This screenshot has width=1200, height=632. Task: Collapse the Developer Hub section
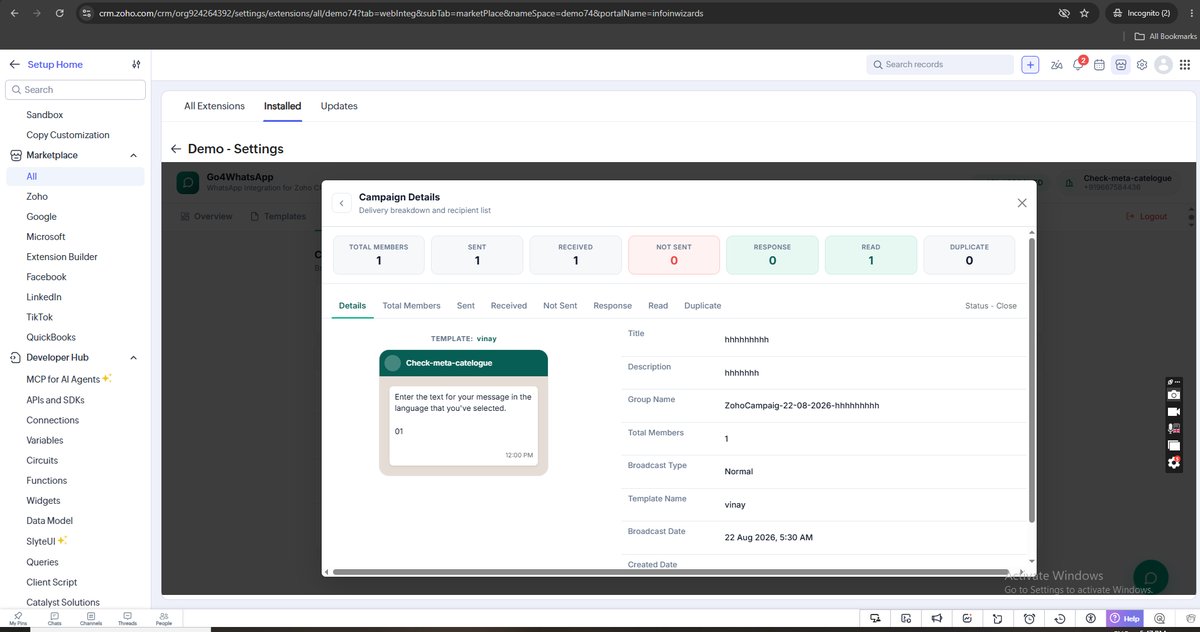click(x=134, y=358)
